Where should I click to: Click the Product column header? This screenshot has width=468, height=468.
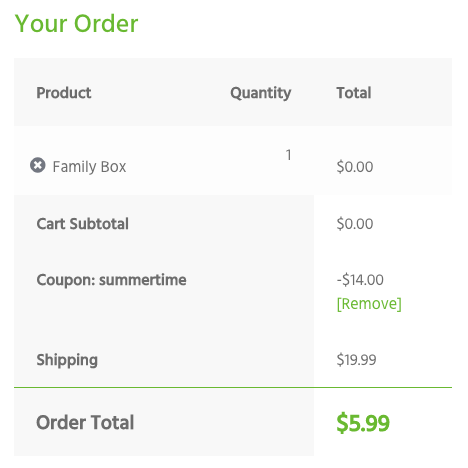point(64,93)
